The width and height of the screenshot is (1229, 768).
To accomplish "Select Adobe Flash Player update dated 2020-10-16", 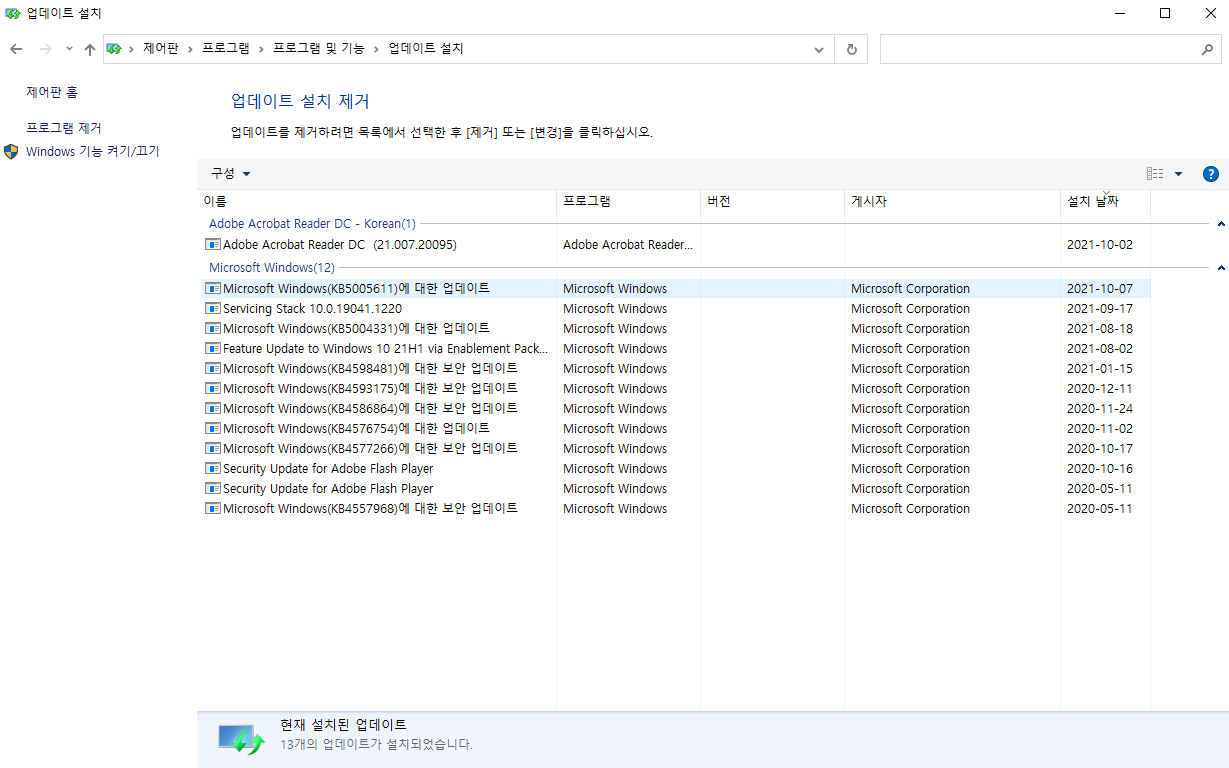I will click(x=328, y=468).
